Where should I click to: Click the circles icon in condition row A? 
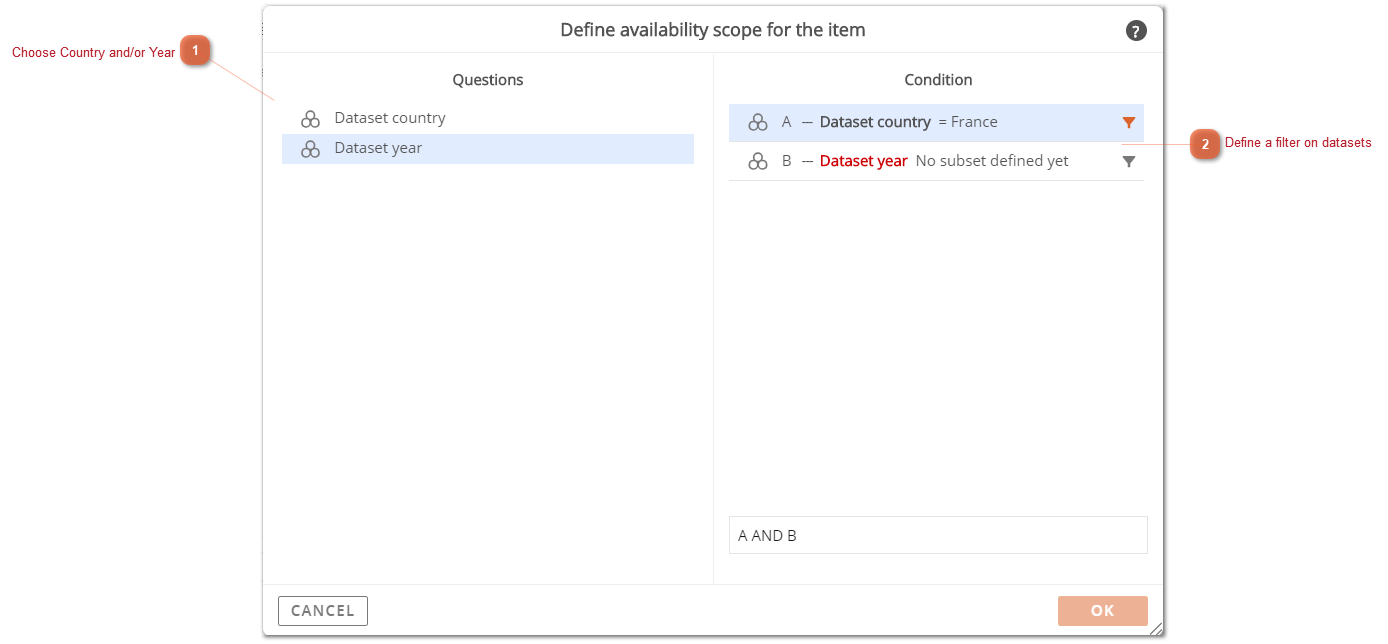click(758, 122)
